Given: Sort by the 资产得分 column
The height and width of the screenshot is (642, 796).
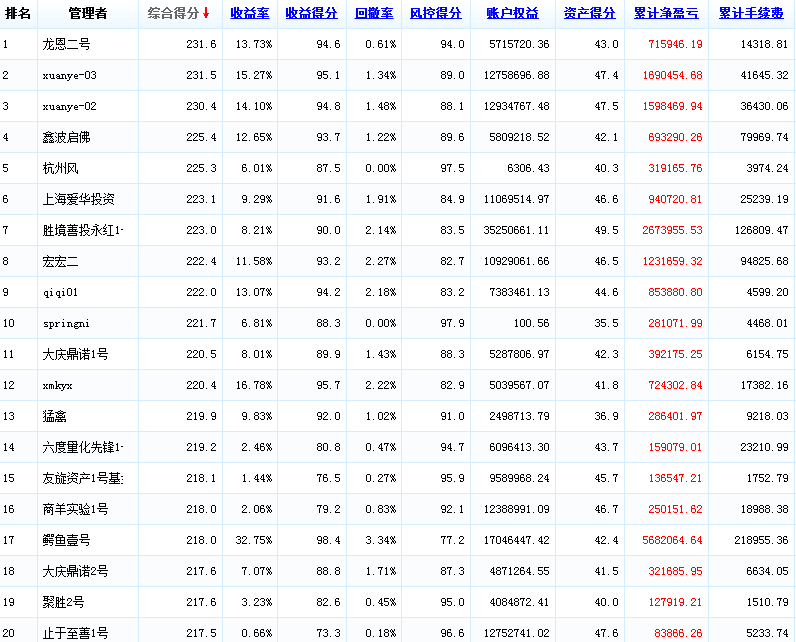Looking at the screenshot, I should pyautogui.click(x=589, y=14).
